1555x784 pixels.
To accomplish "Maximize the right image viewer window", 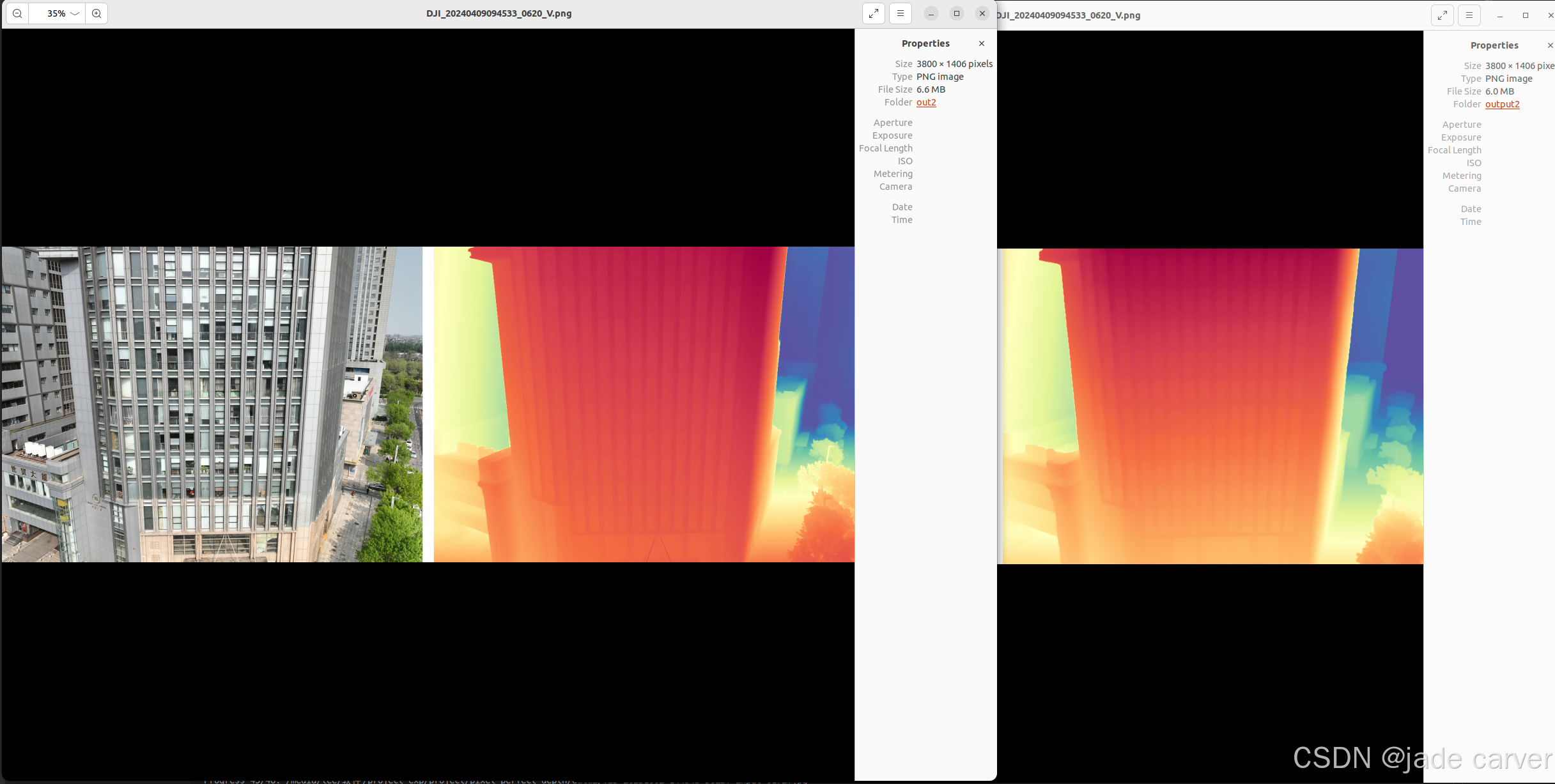I will (x=1525, y=15).
